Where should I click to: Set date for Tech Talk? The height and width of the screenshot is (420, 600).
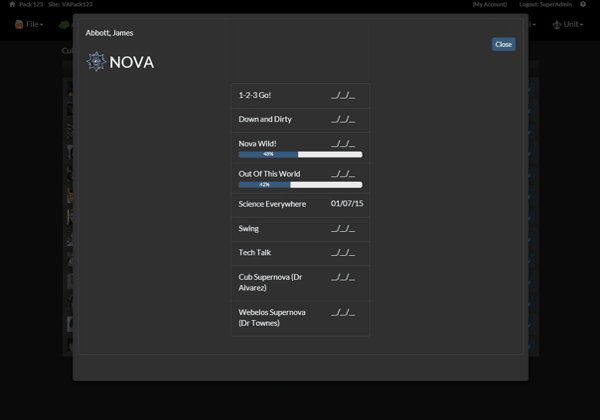343,253
